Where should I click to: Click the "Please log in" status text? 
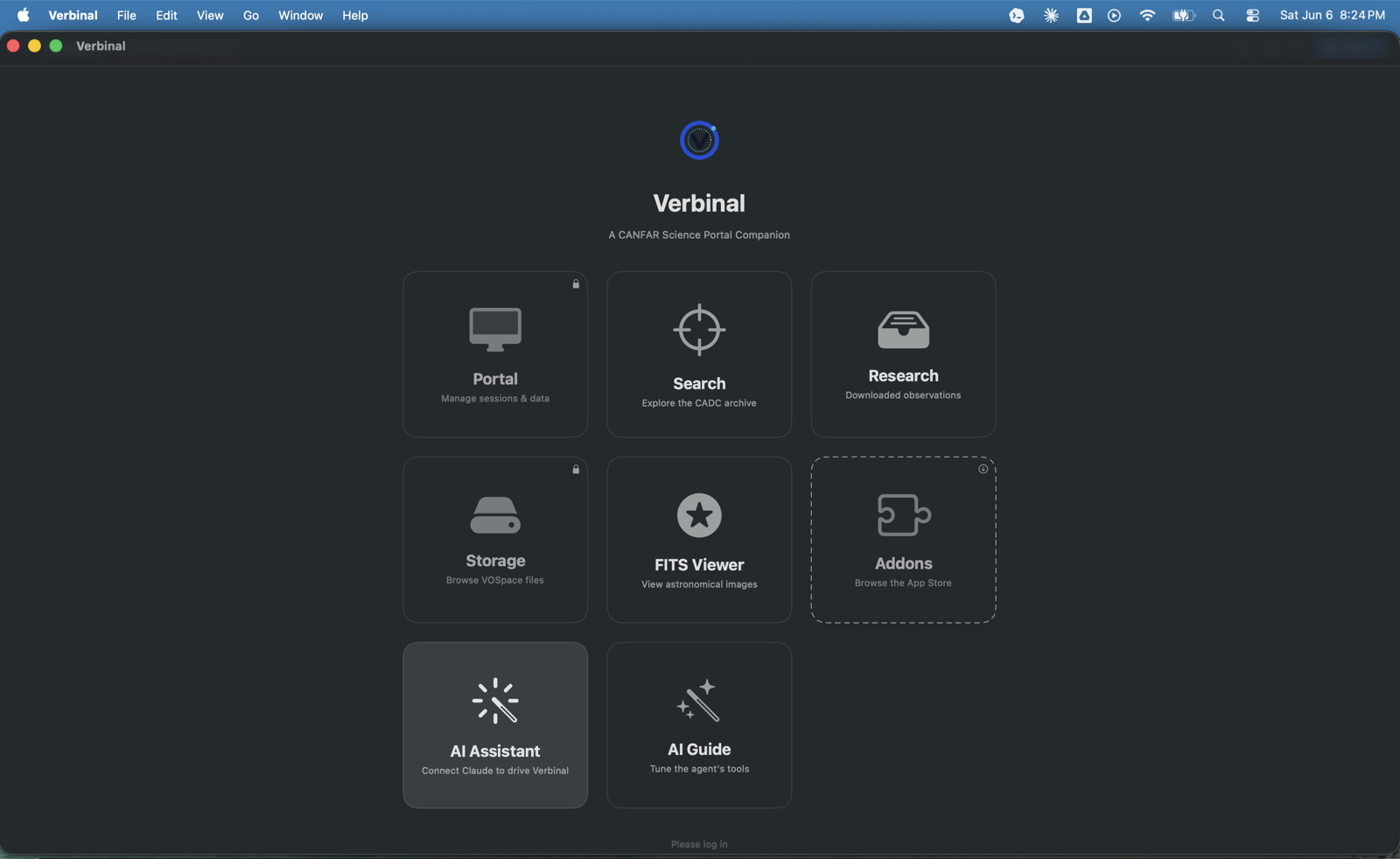click(699, 844)
